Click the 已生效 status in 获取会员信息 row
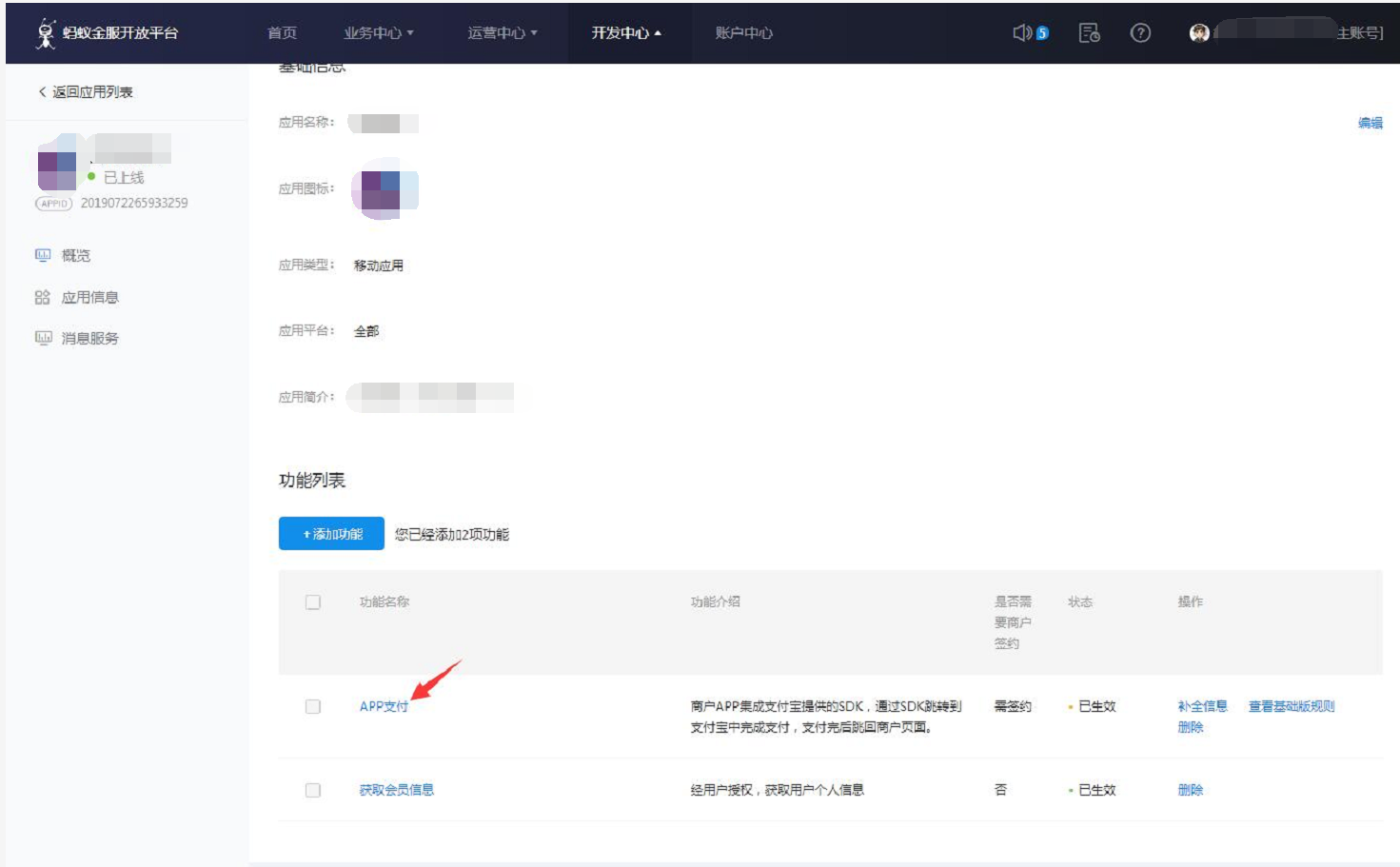 [1096, 790]
